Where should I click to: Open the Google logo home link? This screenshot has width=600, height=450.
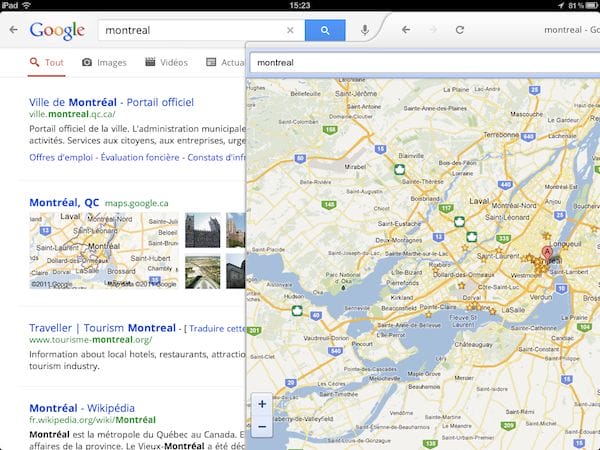57,31
